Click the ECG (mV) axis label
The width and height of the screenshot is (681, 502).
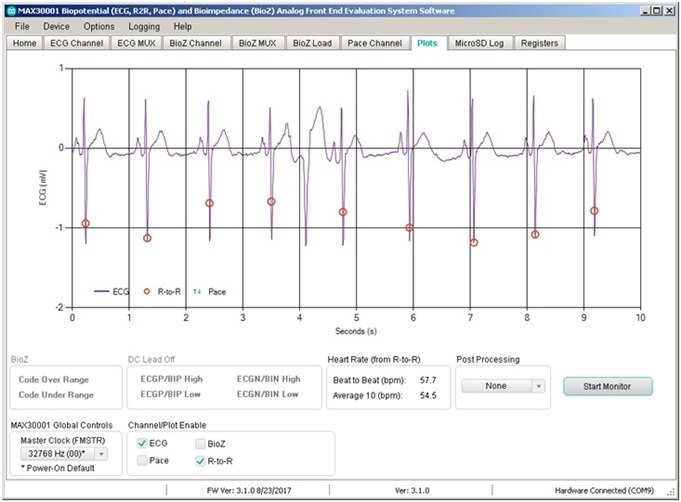(x=43, y=188)
